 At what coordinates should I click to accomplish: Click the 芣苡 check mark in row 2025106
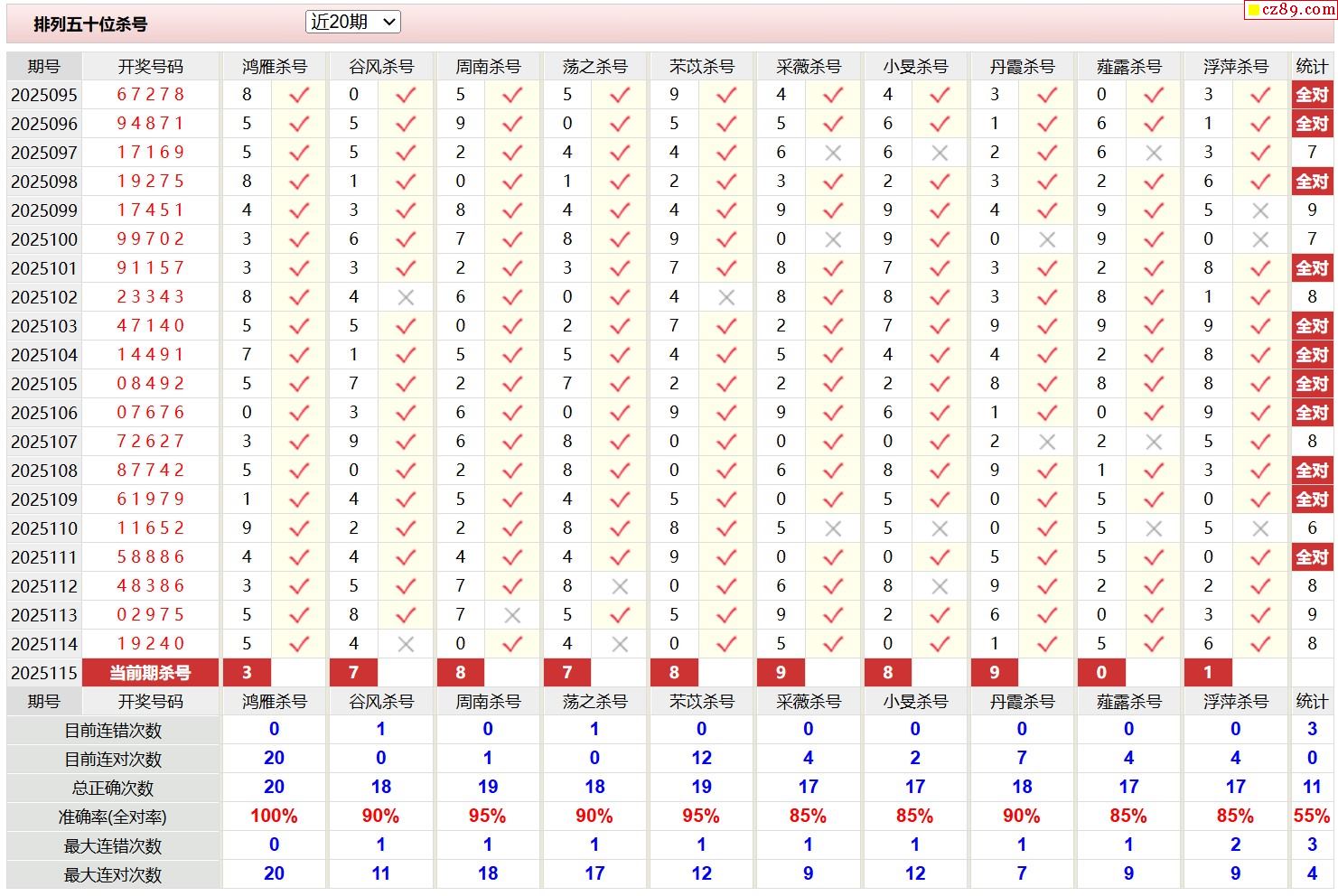click(726, 413)
